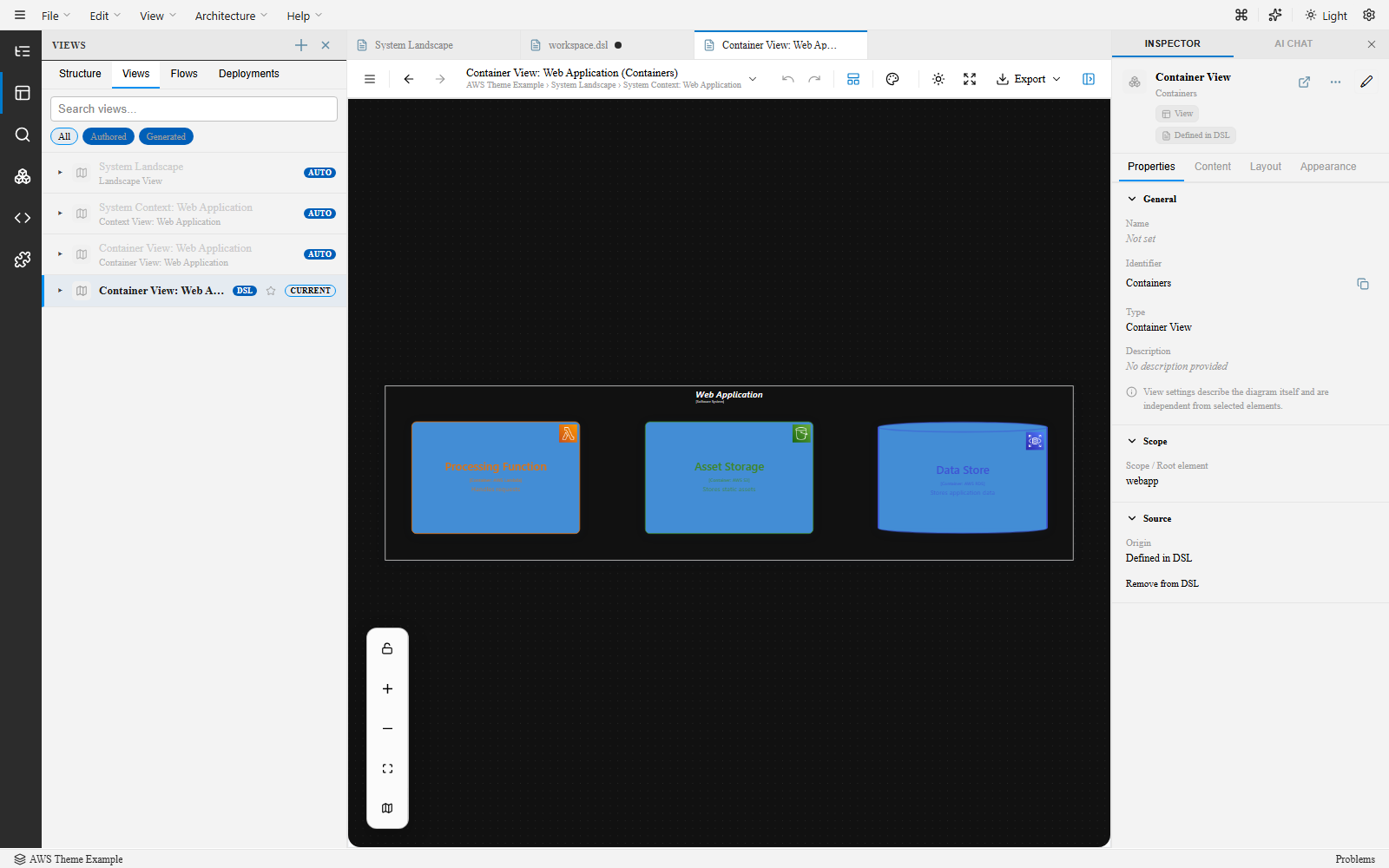Open the Export dropdown
Viewport: 1389px width, 868px height.
[x=1029, y=79]
